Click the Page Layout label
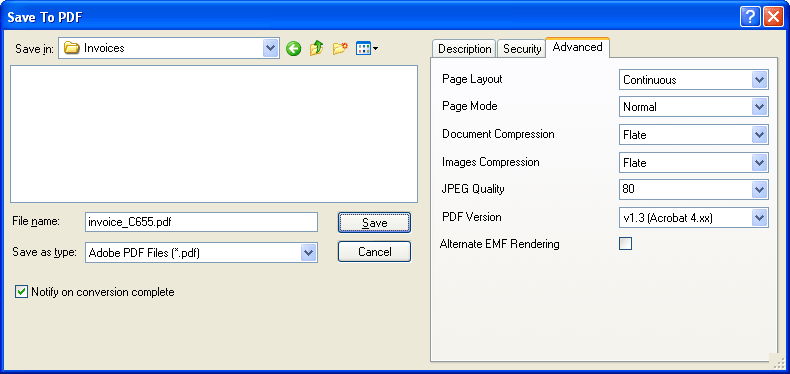The height and width of the screenshot is (374, 790). tap(472, 79)
